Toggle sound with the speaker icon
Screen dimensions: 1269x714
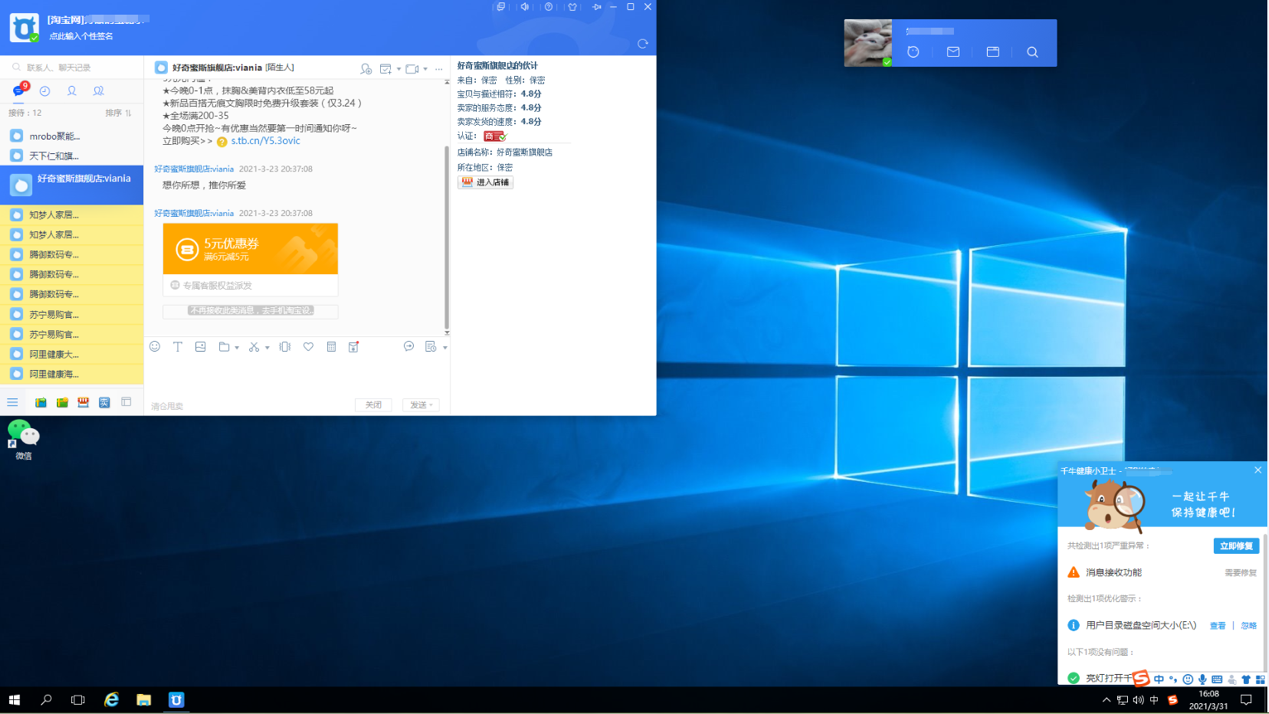tap(525, 7)
